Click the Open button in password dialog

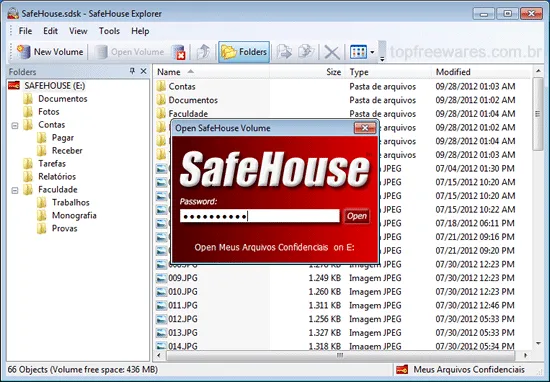point(357,216)
